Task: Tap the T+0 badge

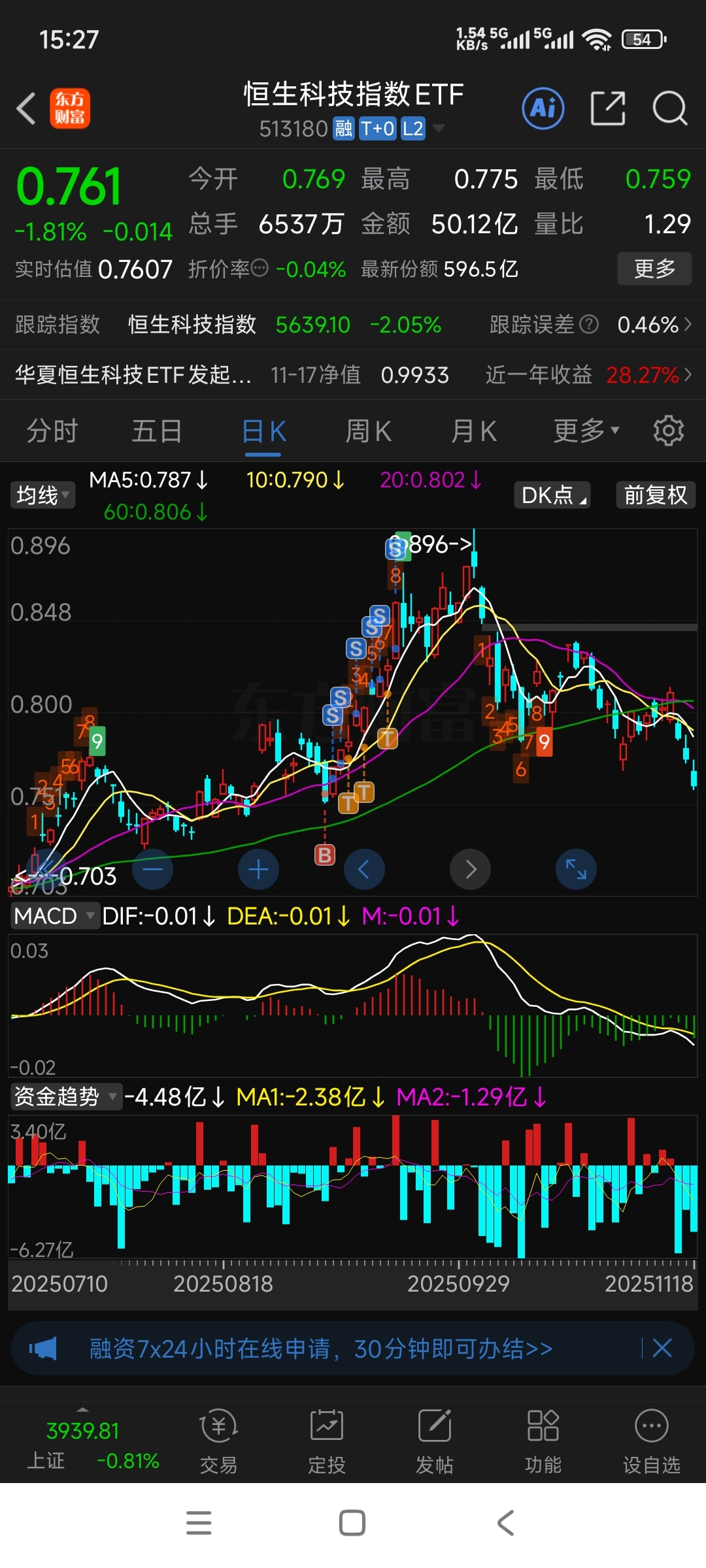Action: click(378, 129)
